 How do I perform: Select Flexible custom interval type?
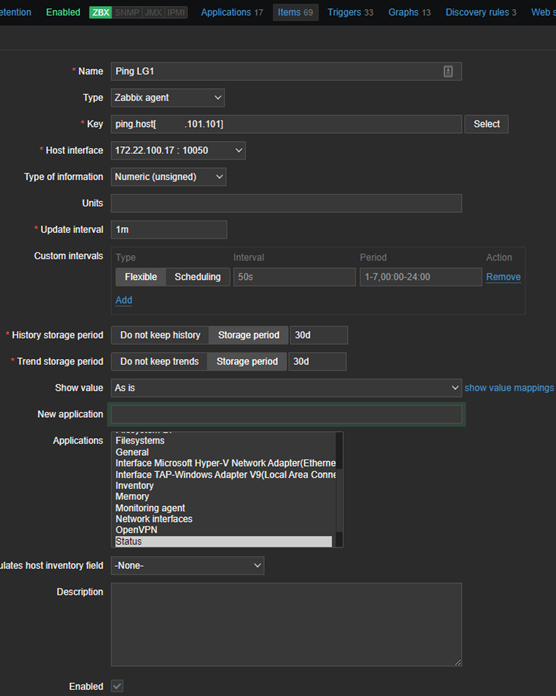pyautogui.click(x=141, y=277)
